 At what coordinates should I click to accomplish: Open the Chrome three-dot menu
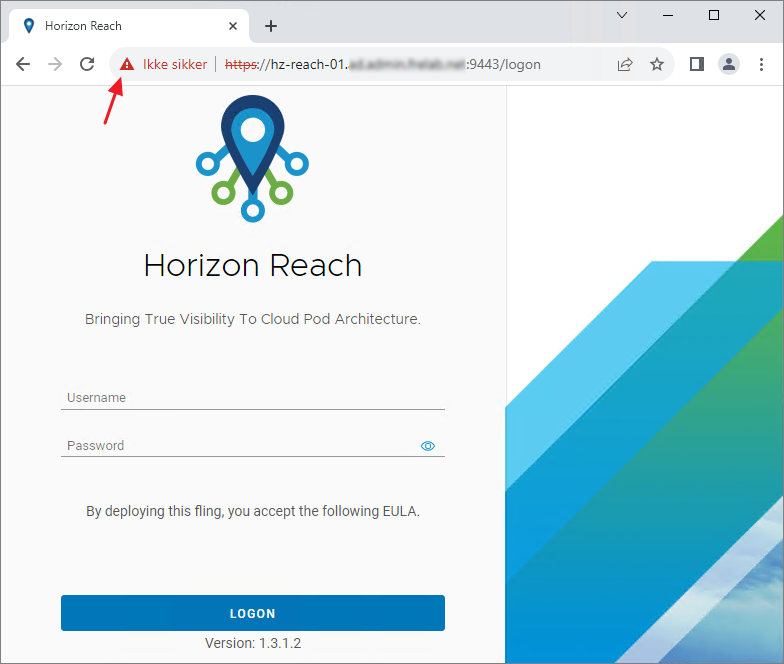[761, 64]
